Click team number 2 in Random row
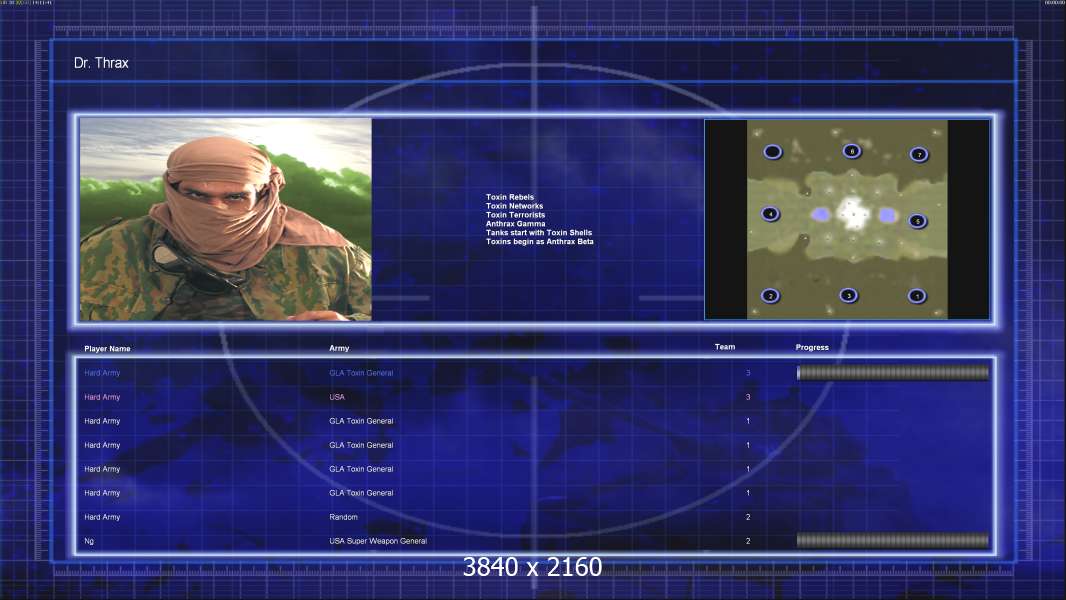 tap(748, 517)
